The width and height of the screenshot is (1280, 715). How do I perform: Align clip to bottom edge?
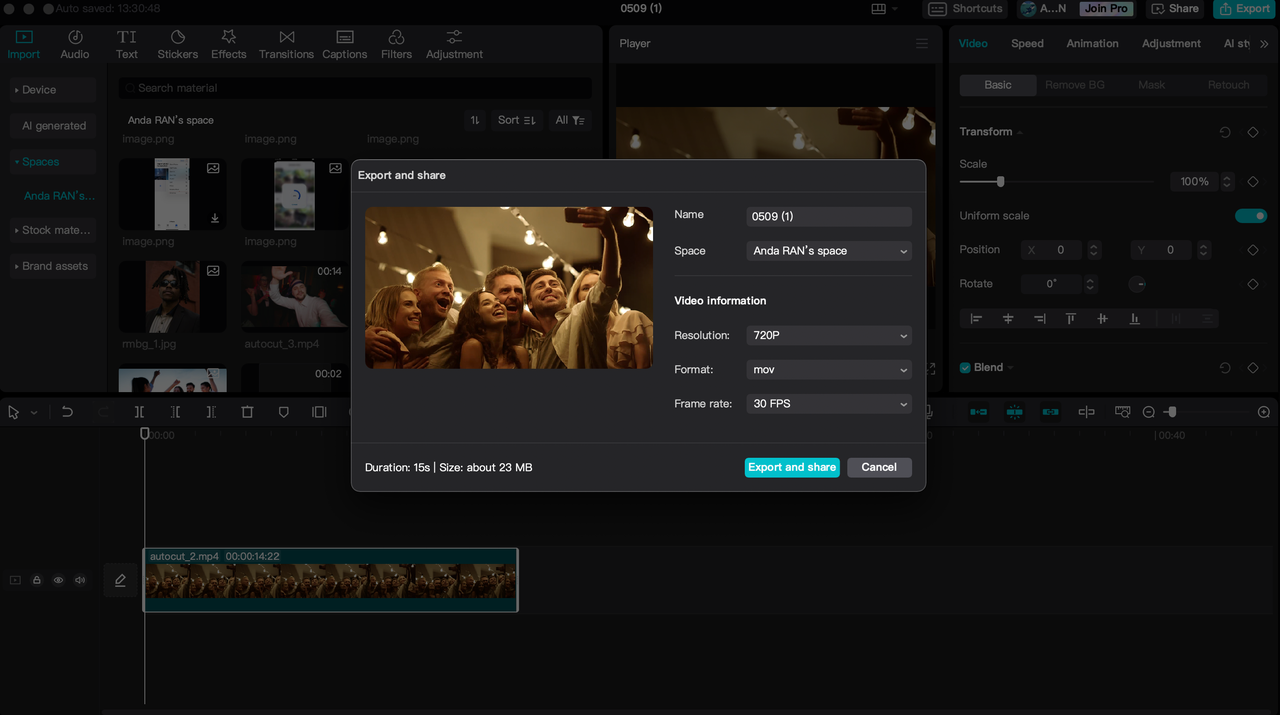[1134, 319]
